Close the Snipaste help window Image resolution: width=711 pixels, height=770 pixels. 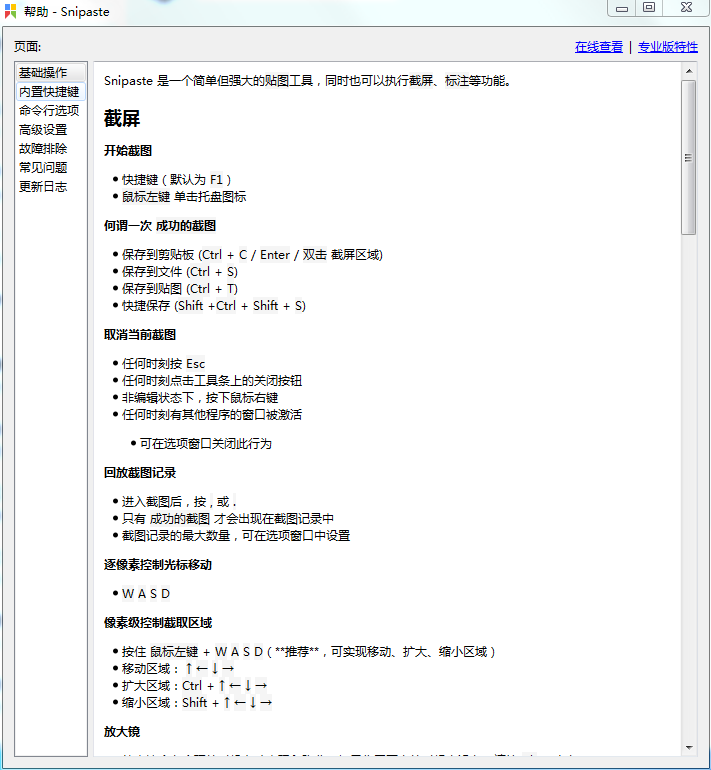coord(686,8)
